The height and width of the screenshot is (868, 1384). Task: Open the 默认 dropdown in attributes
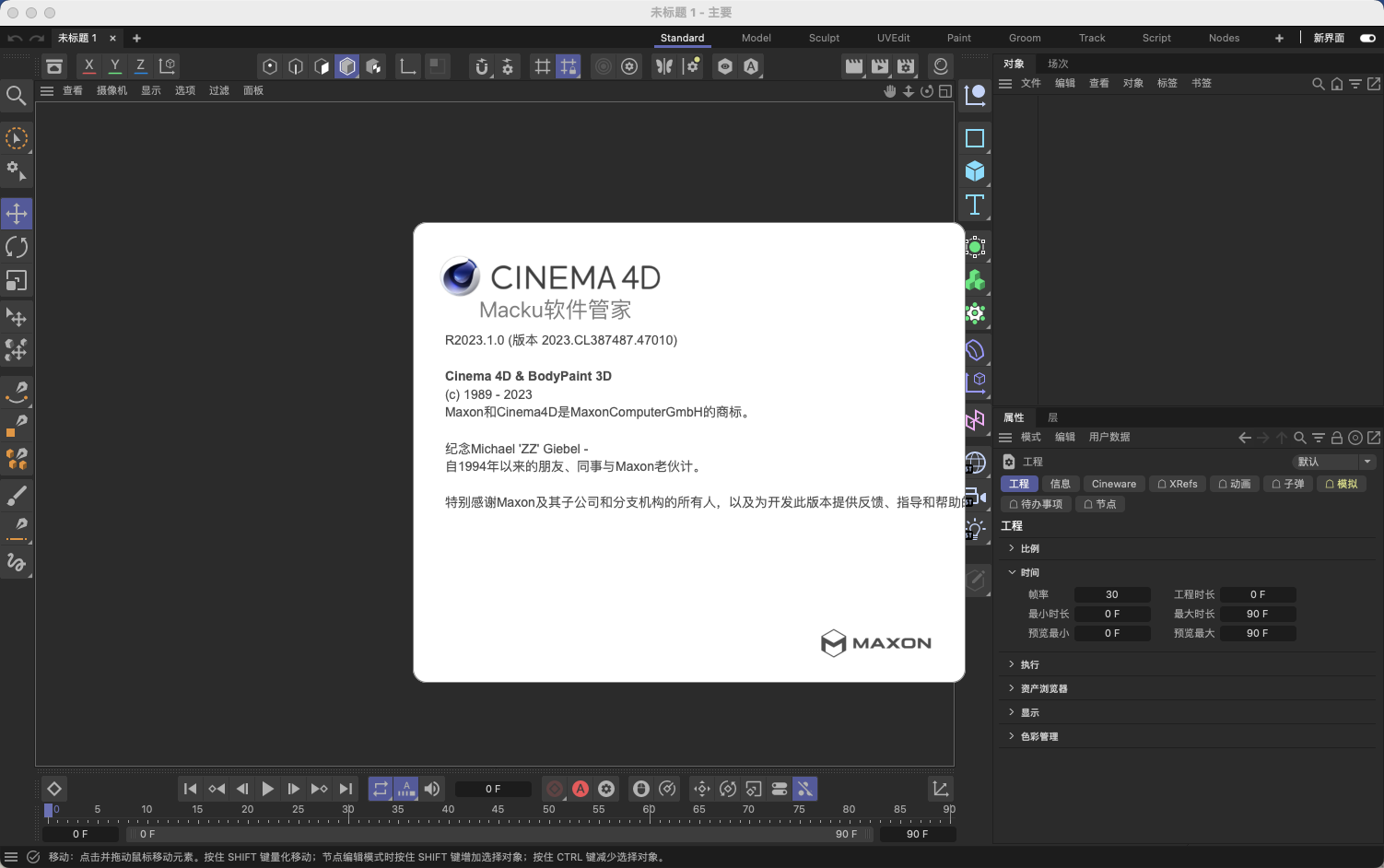pyautogui.click(x=1334, y=462)
